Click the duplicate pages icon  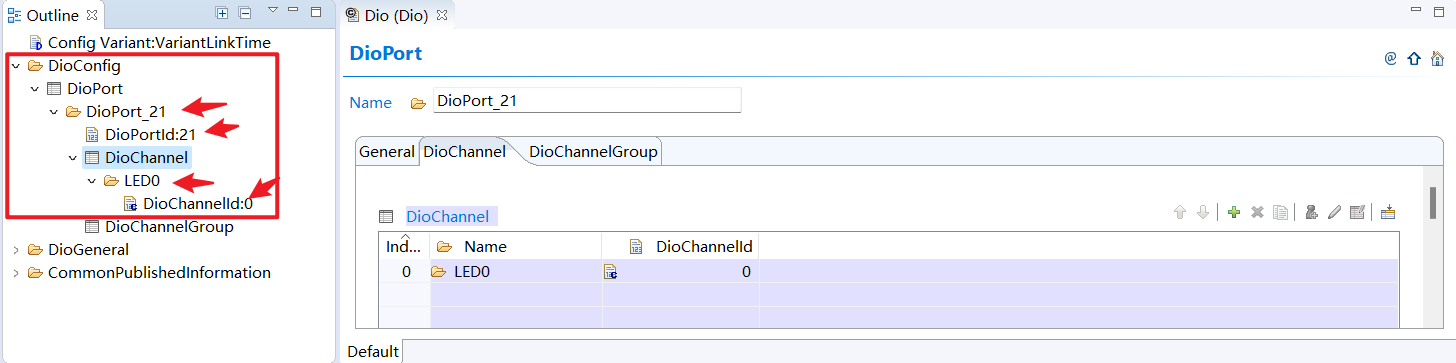pos(1280,212)
